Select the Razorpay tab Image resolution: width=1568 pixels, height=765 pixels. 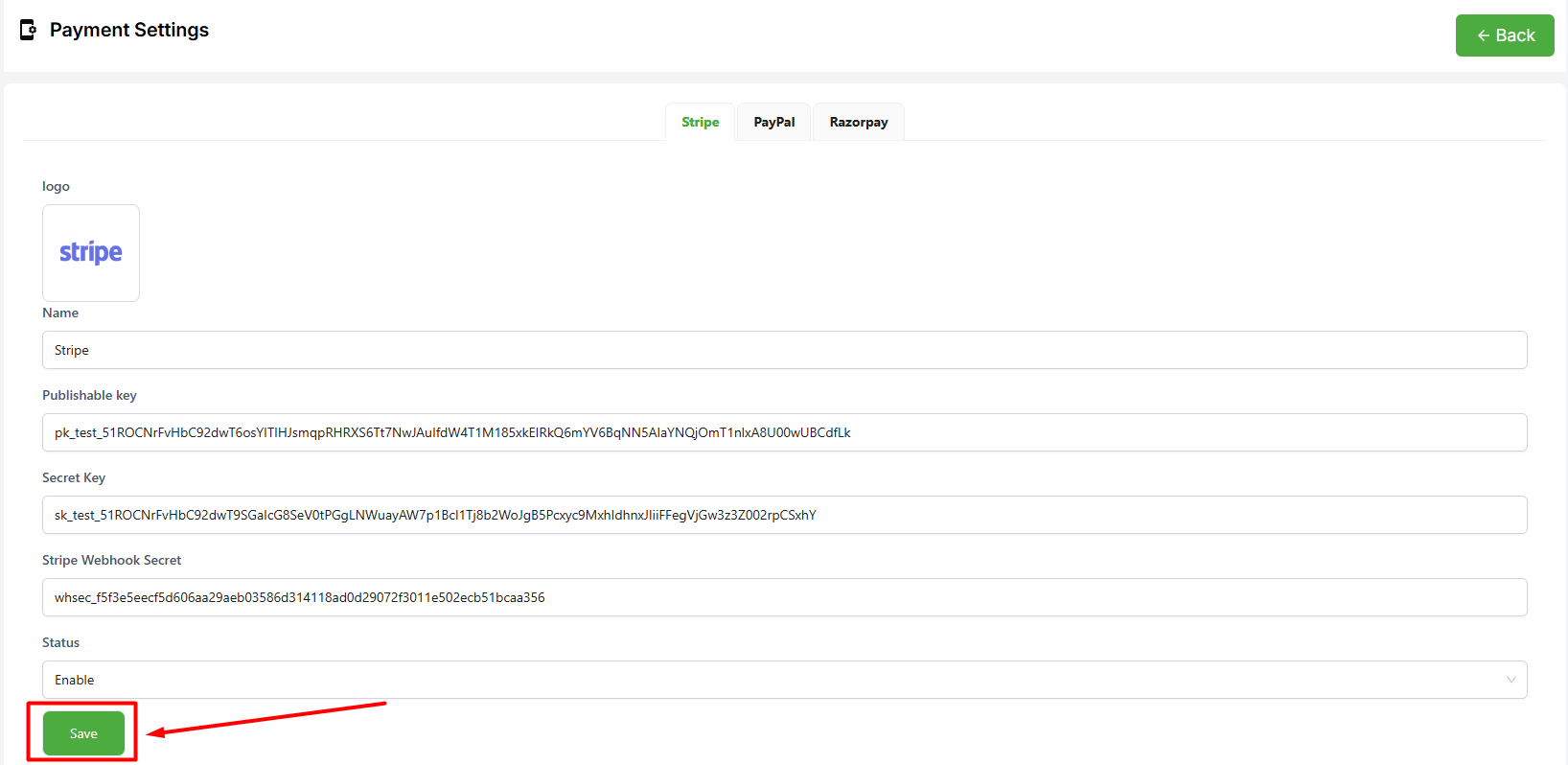pos(859,122)
